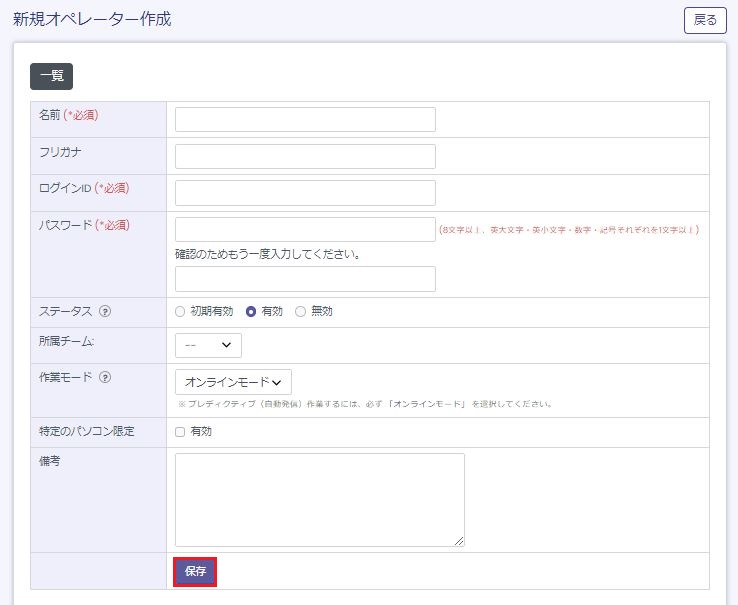Open the 作業モード help question-mark icon

(x=105, y=377)
